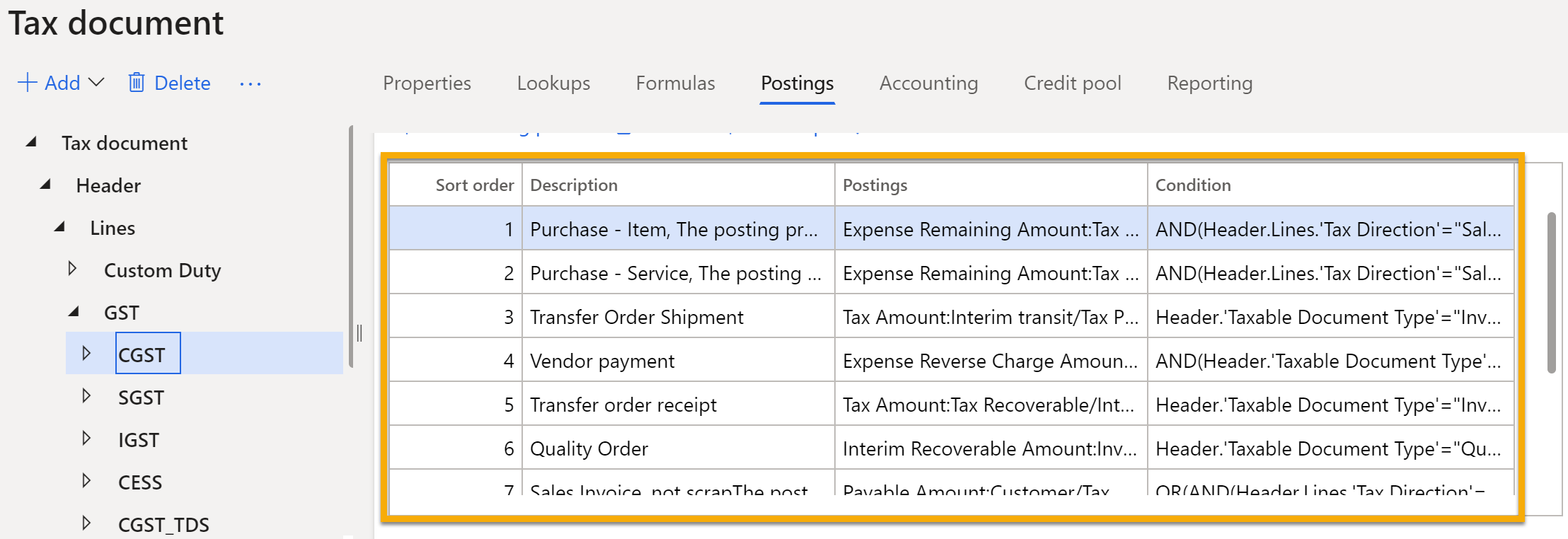Viewport: 1568px width, 539px height.
Task: Select Custom Duty in the tree
Action: (x=162, y=270)
